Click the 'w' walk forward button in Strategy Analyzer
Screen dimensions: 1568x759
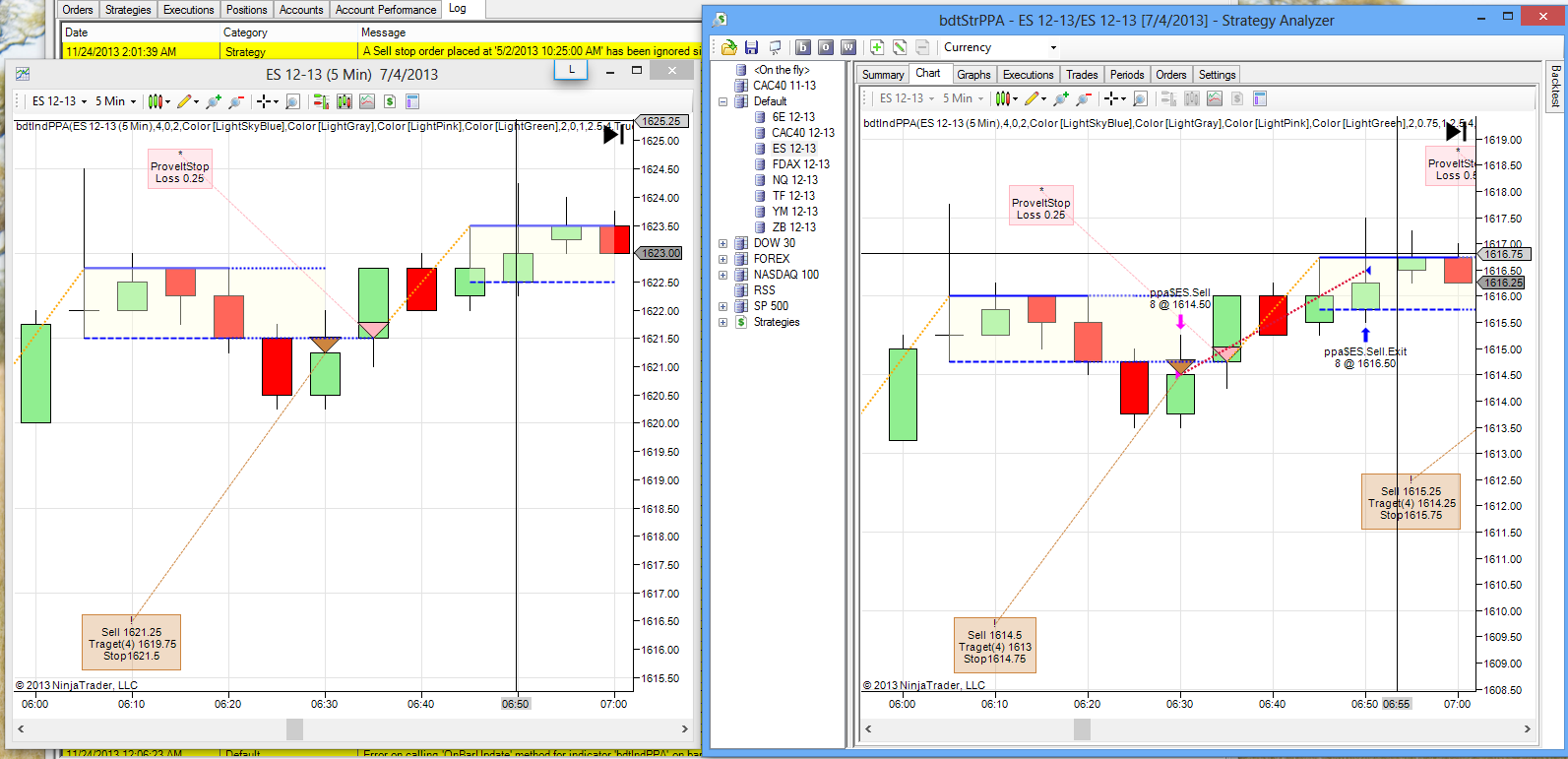click(847, 47)
